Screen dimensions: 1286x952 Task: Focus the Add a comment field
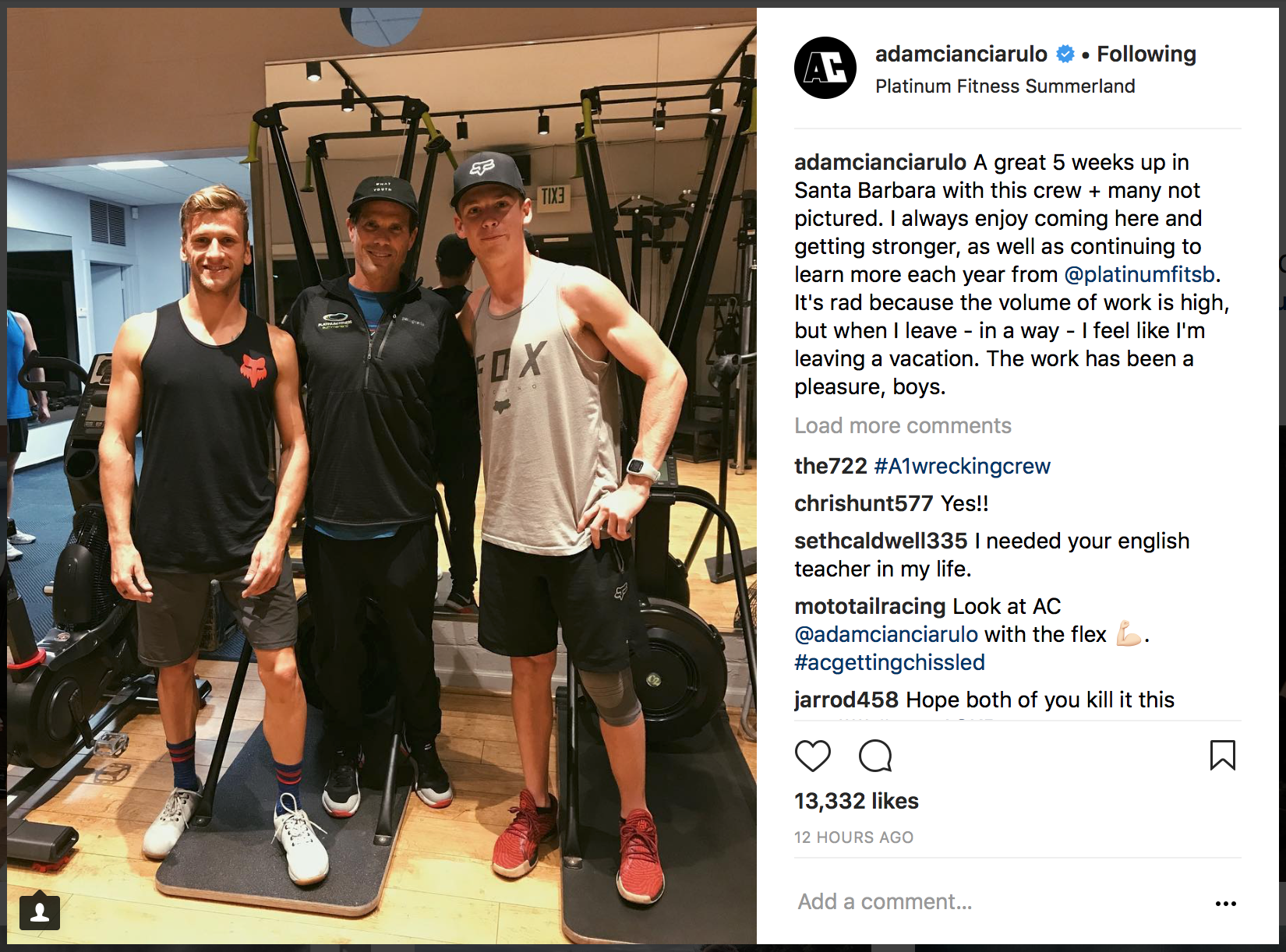998,901
